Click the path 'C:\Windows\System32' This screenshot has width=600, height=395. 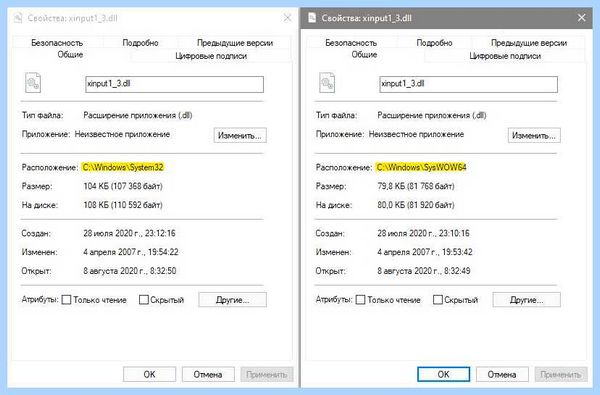123,167
